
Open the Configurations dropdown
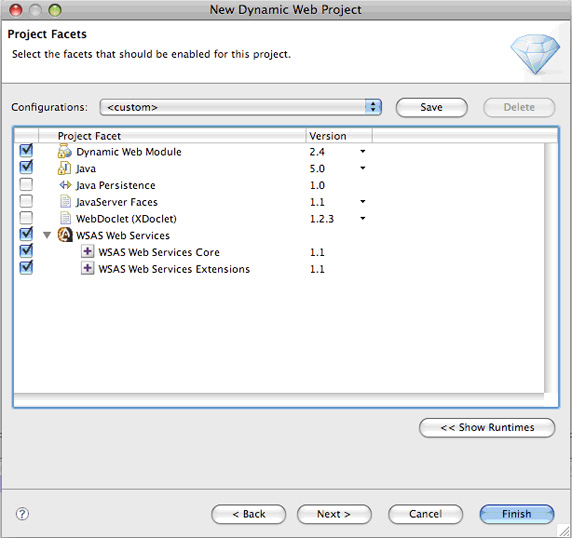click(x=241, y=107)
